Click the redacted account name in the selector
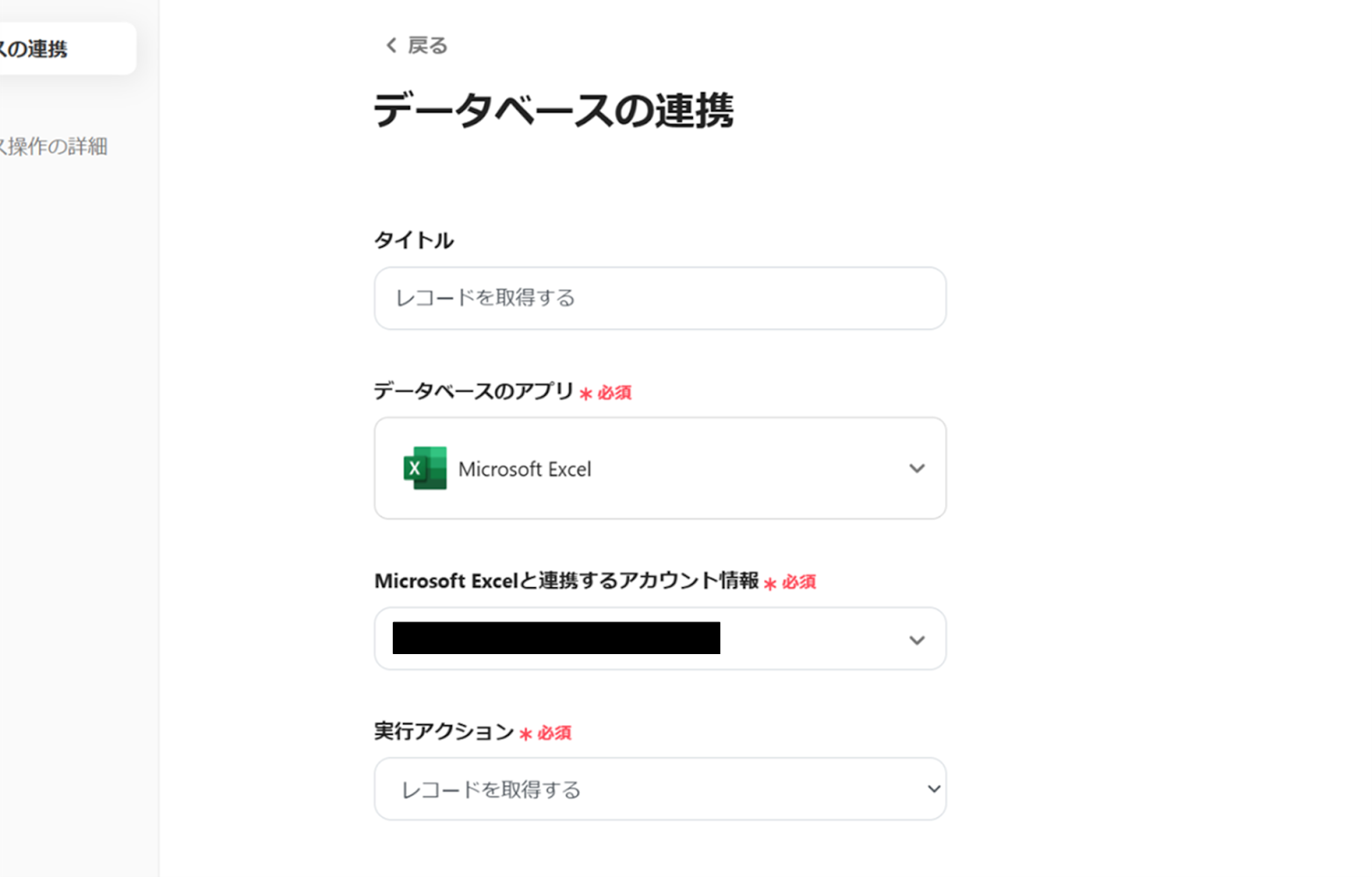The width and height of the screenshot is (1372, 877). coord(556,638)
